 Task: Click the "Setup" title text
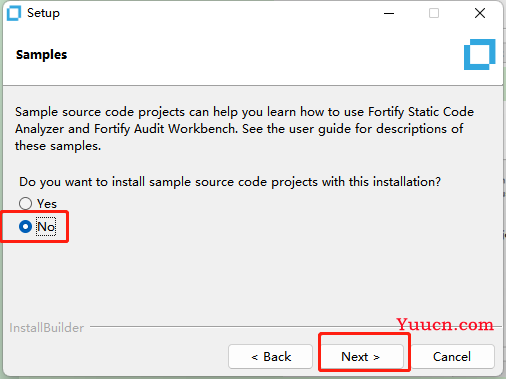pyautogui.click(x=43, y=13)
